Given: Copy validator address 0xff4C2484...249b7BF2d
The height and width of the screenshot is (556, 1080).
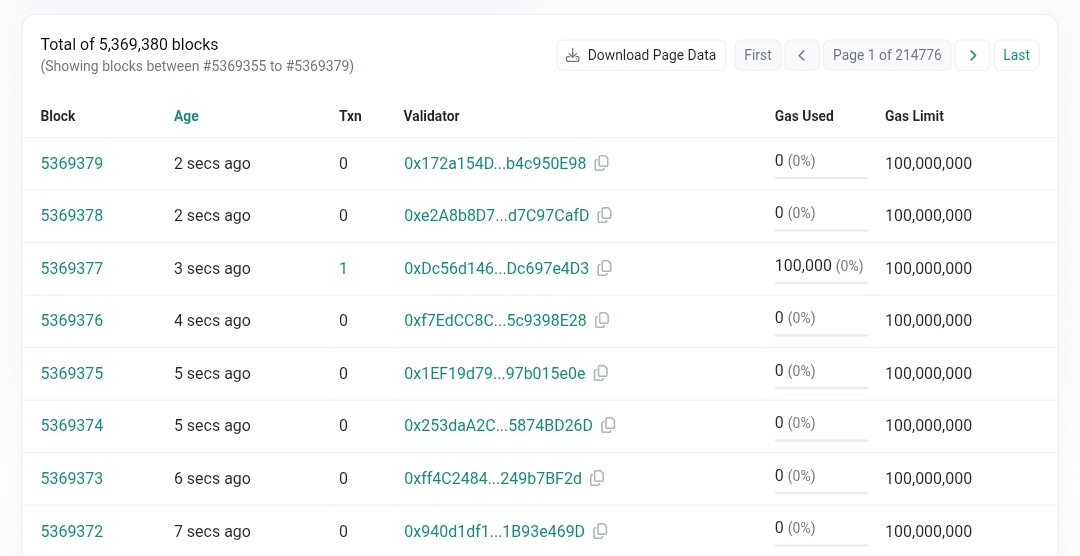Looking at the screenshot, I should [x=597, y=478].
